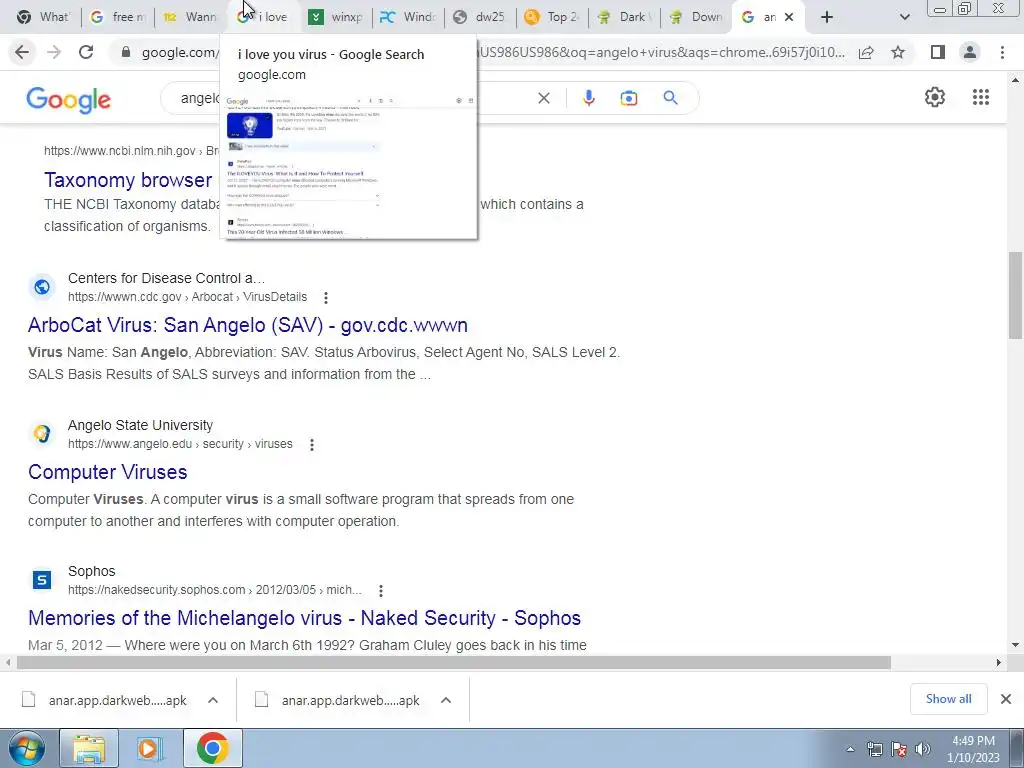Click Show all downloads button
This screenshot has width=1024, height=768.
coord(948,699)
